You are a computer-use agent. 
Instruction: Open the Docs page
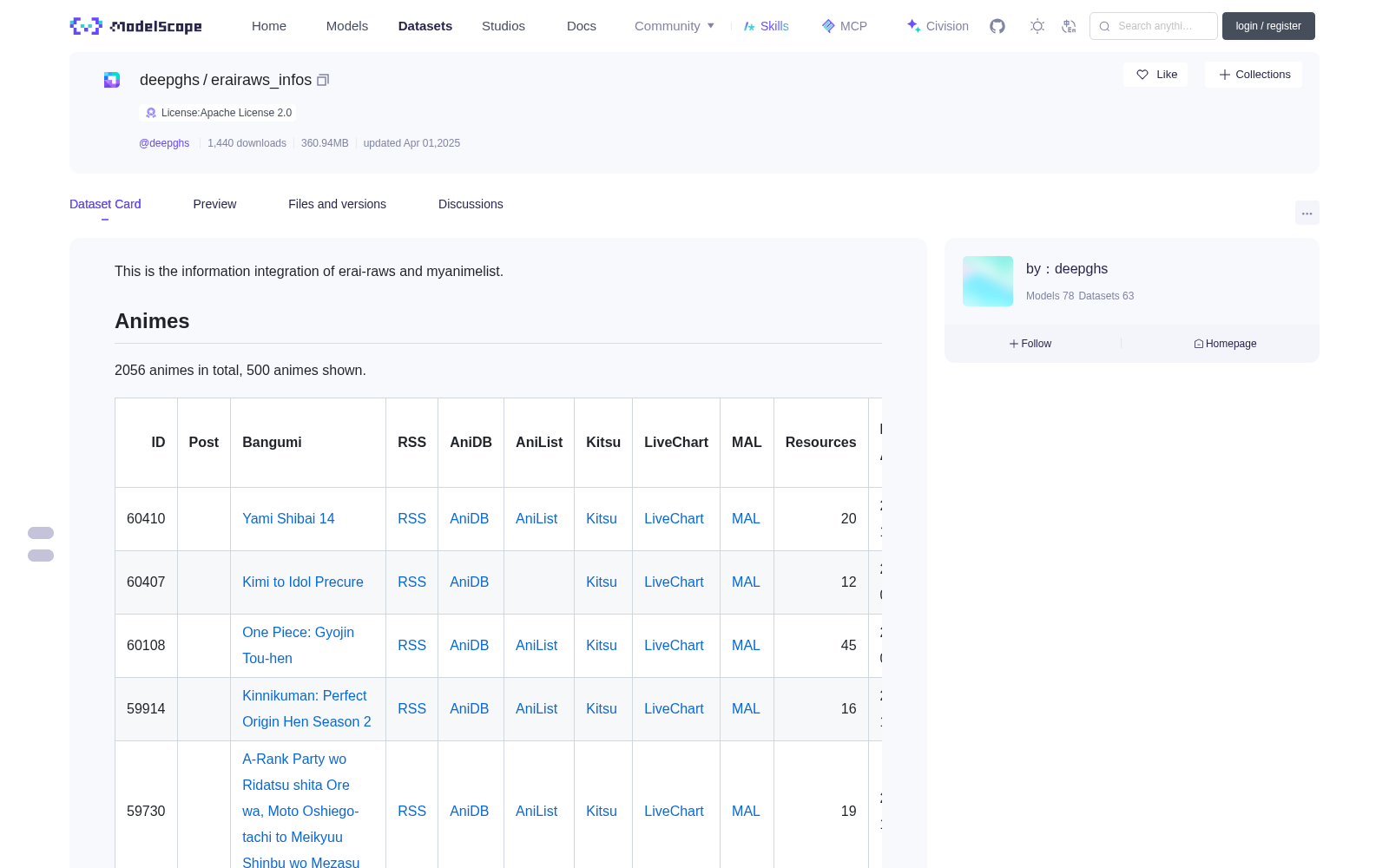click(582, 26)
